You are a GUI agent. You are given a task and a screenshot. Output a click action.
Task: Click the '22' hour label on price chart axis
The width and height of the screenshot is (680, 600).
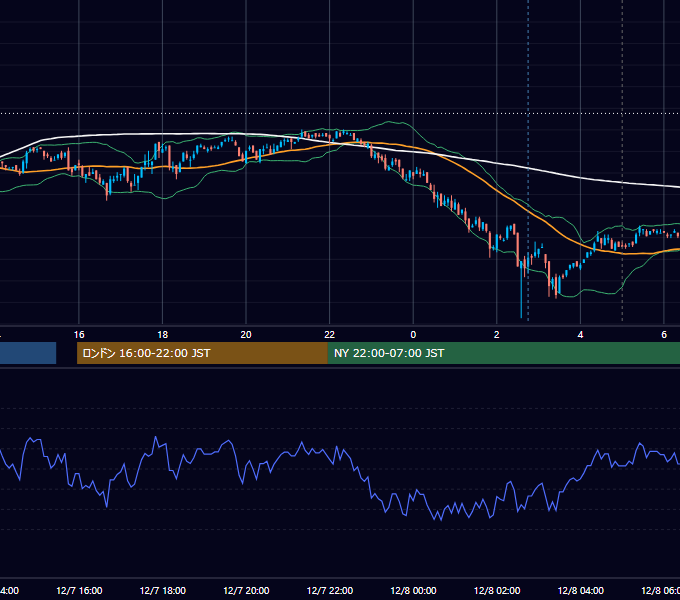click(330, 335)
